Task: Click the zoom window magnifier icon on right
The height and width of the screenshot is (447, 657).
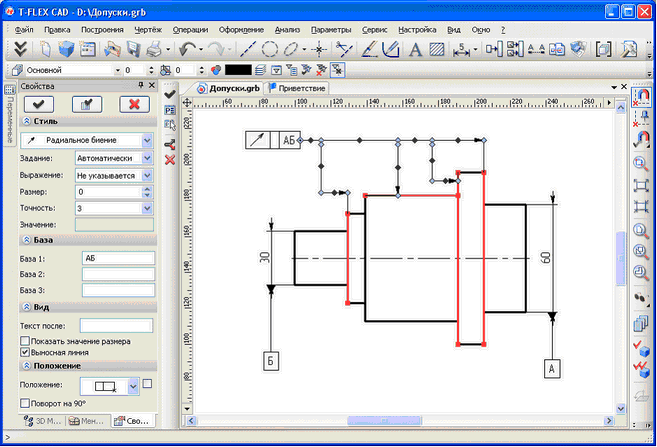Action: (x=641, y=163)
